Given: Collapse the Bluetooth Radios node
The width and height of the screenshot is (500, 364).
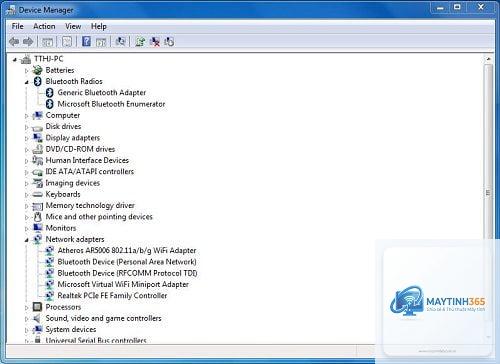Looking at the screenshot, I should pyautogui.click(x=27, y=82).
